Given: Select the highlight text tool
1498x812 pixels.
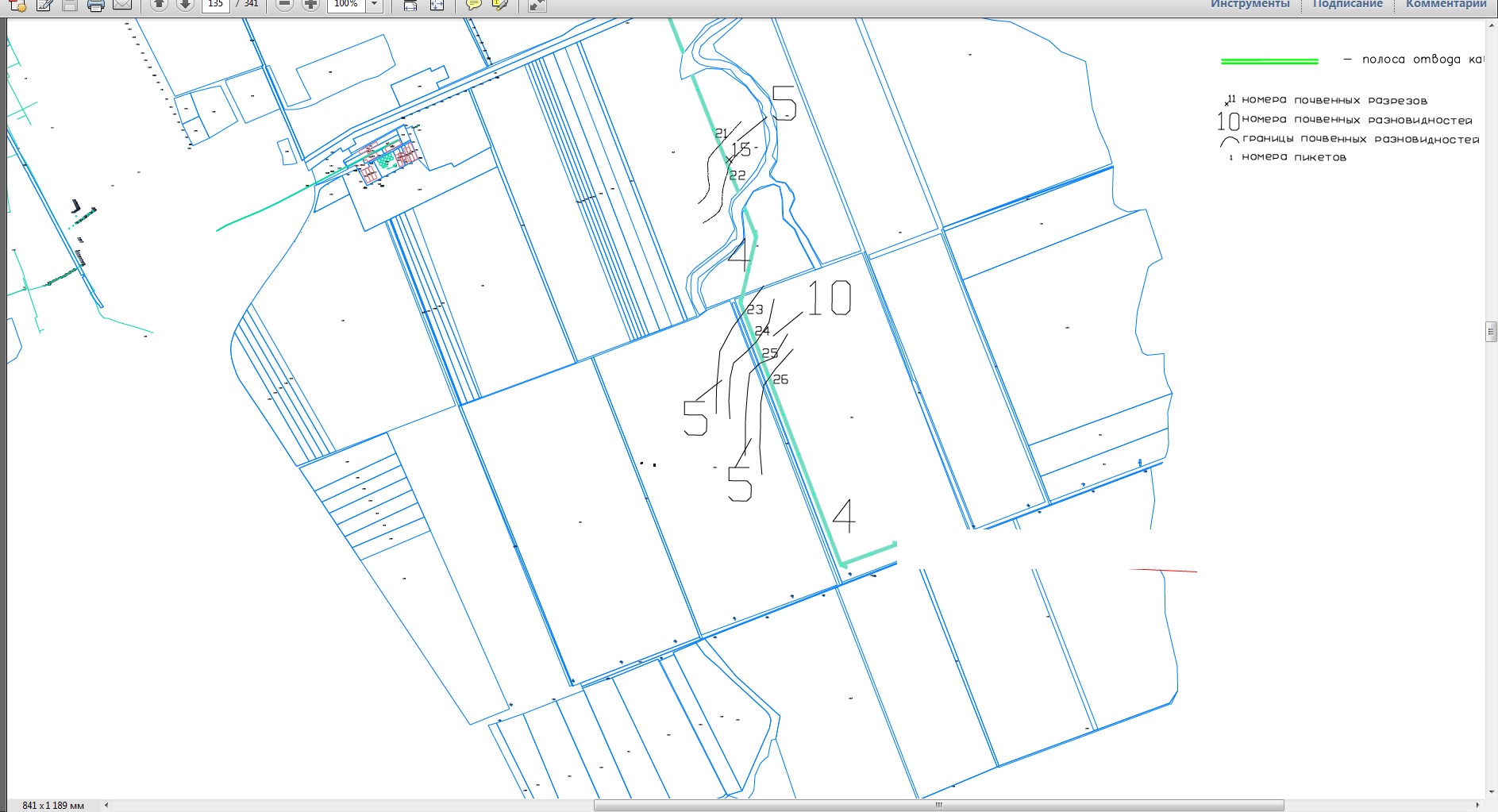Looking at the screenshot, I should (x=500, y=5).
